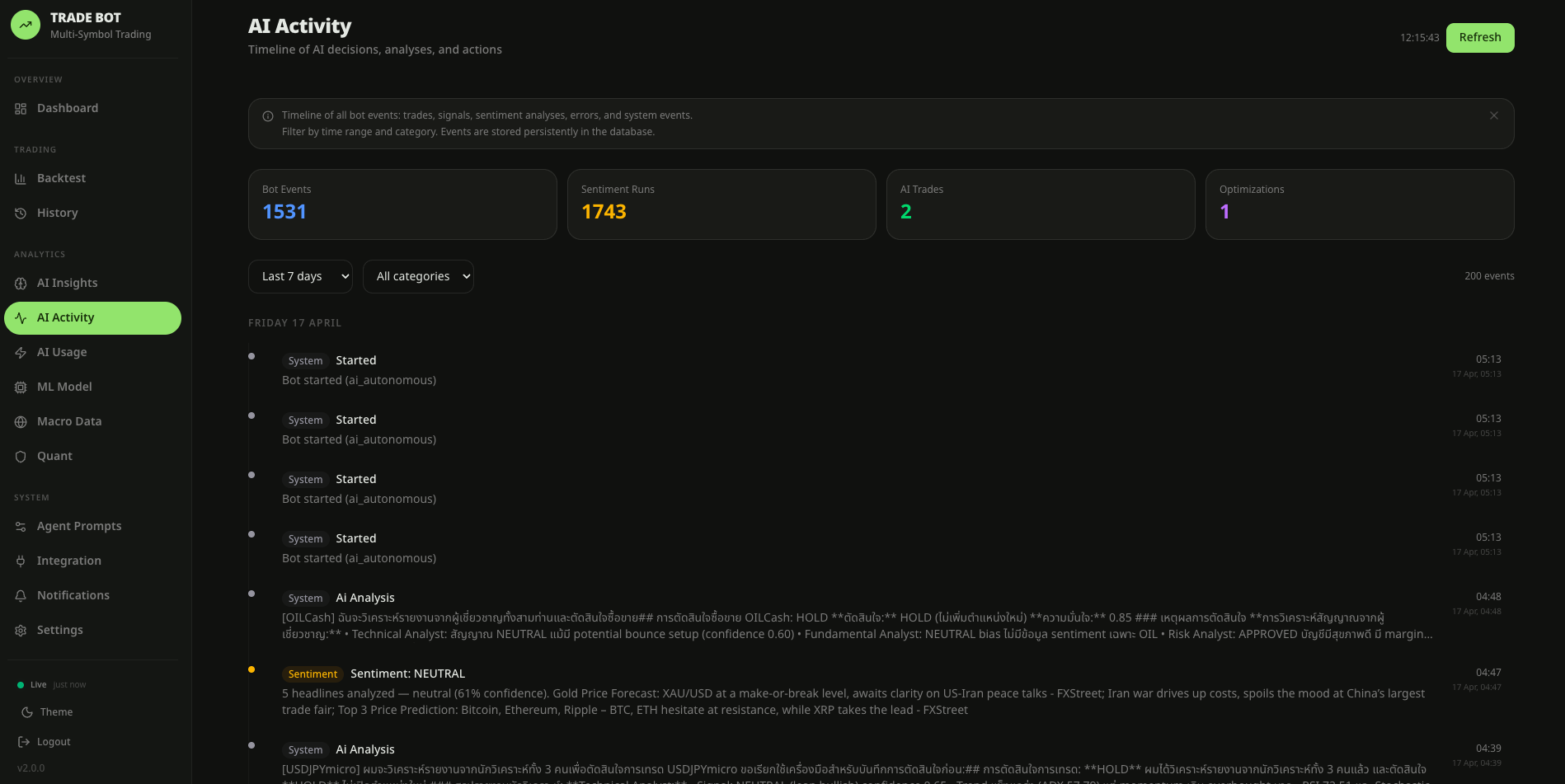Click the Trade Bot logo icon
The image size is (1565, 784).
(26, 25)
